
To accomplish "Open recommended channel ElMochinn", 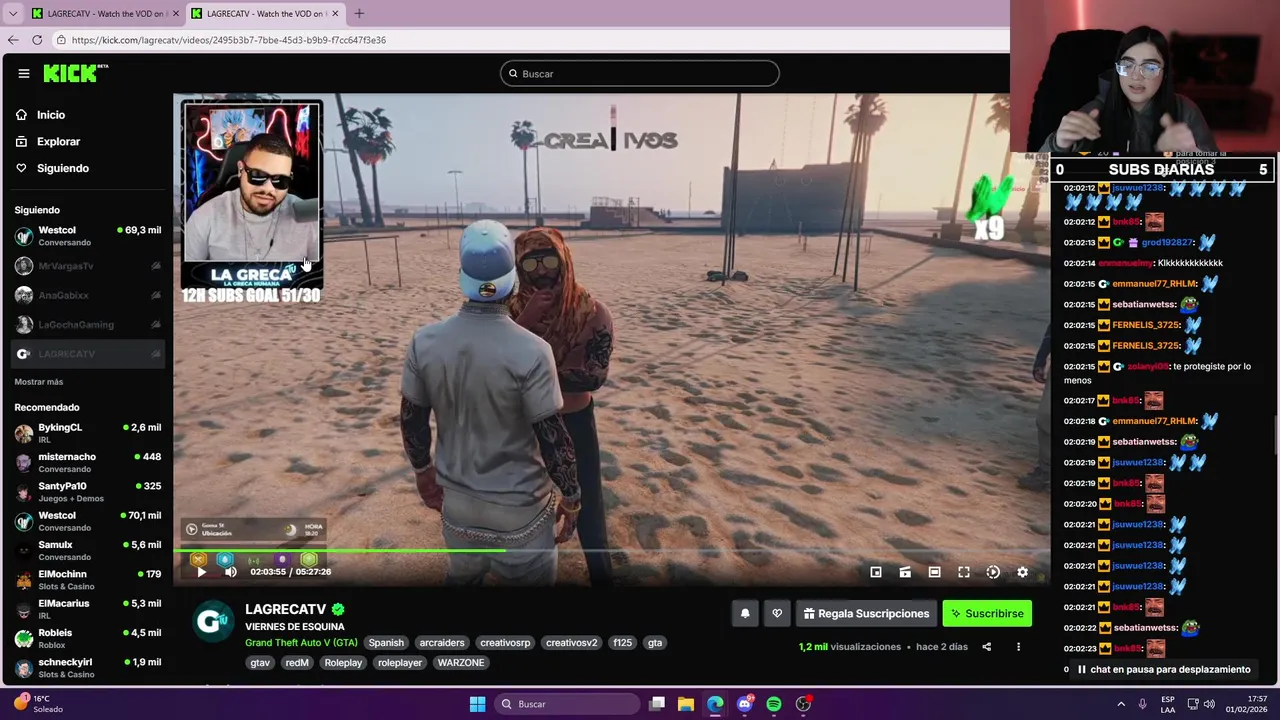I will pos(88,580).
